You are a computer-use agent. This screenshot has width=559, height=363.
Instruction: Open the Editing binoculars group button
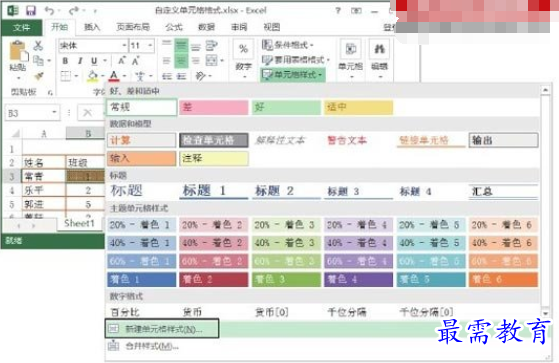(379, 59)
